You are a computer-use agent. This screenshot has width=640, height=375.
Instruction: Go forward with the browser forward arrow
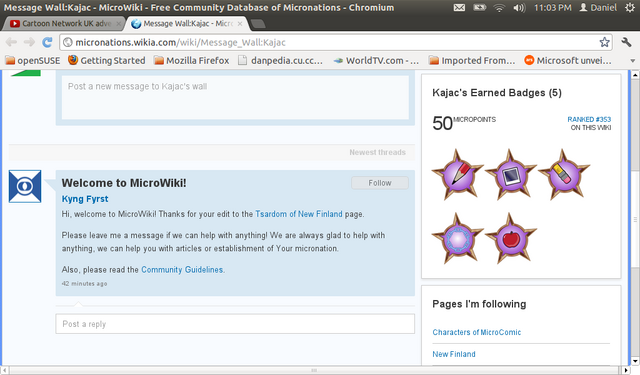[x=29, y=42]
